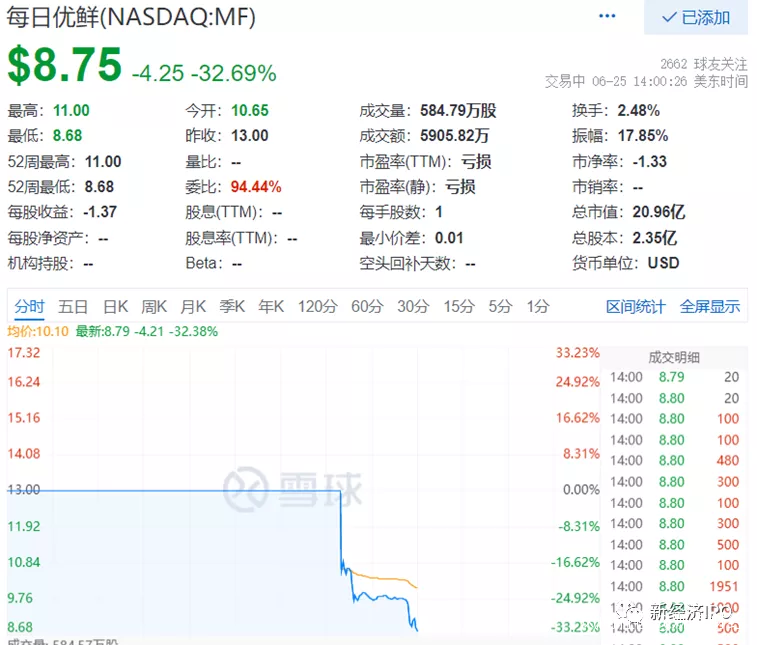Click the 换手 value 2.48%
The image size is (757, 645).
[x=639, y=111]
